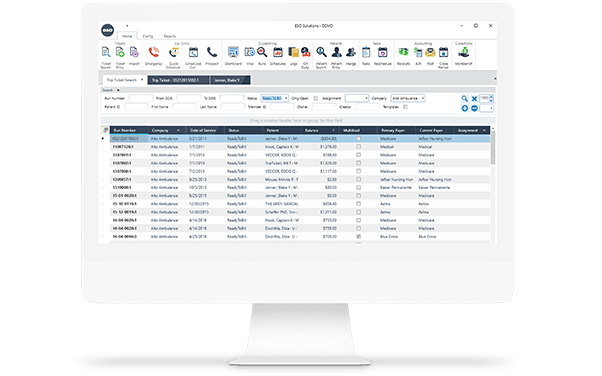Open the Collections Workbench
Image resolution: width=602 pixels, height=376 pixels.
point(463,56)
